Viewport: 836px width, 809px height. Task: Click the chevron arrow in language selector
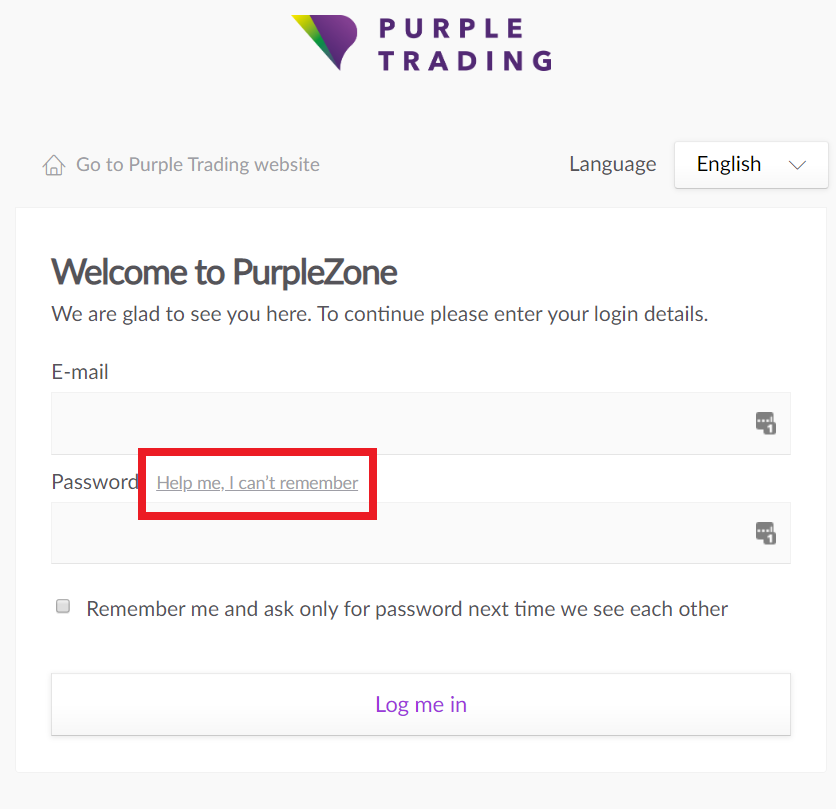(797, 165)
